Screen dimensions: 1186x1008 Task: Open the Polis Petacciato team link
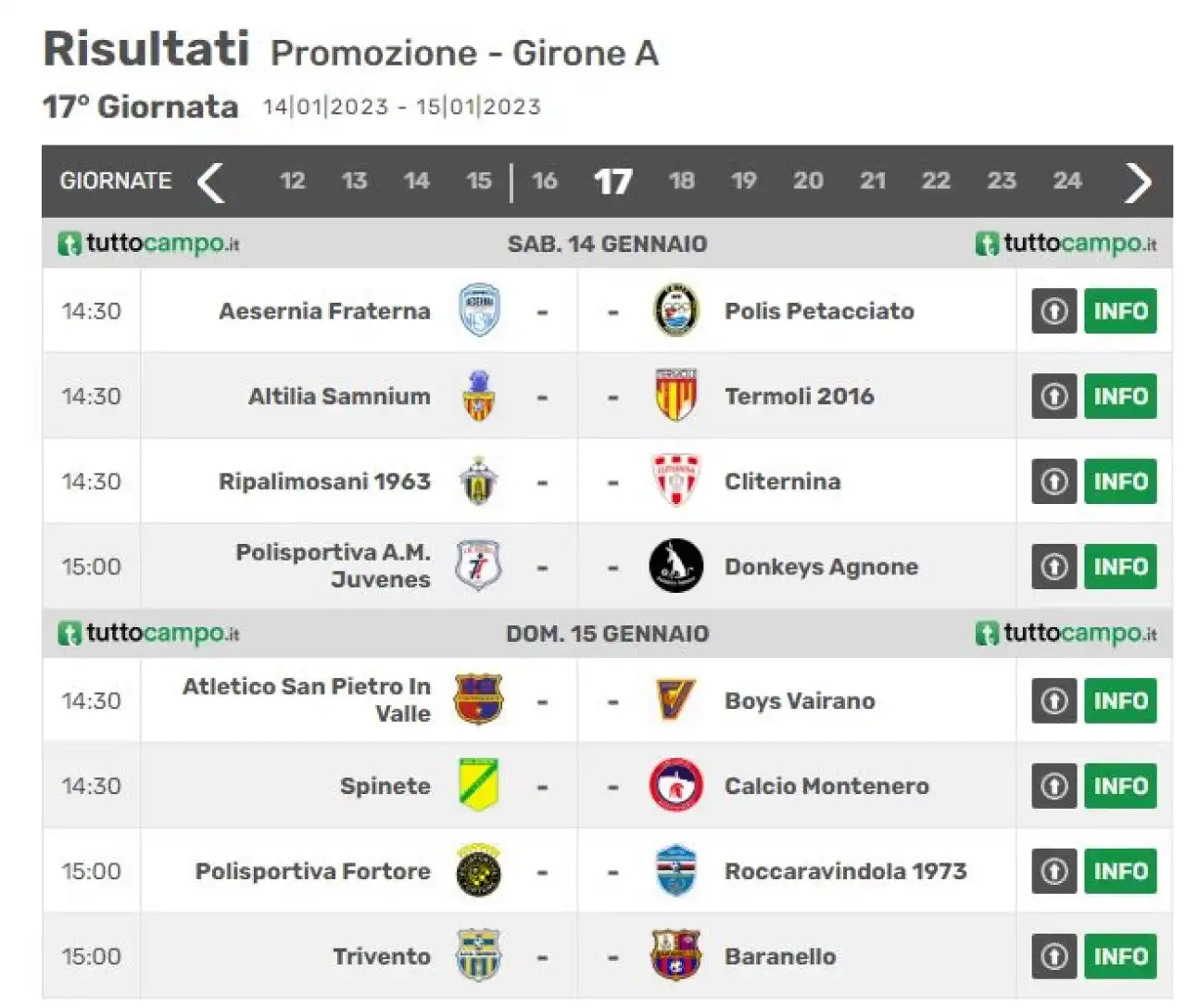click(x=819, y=311)
